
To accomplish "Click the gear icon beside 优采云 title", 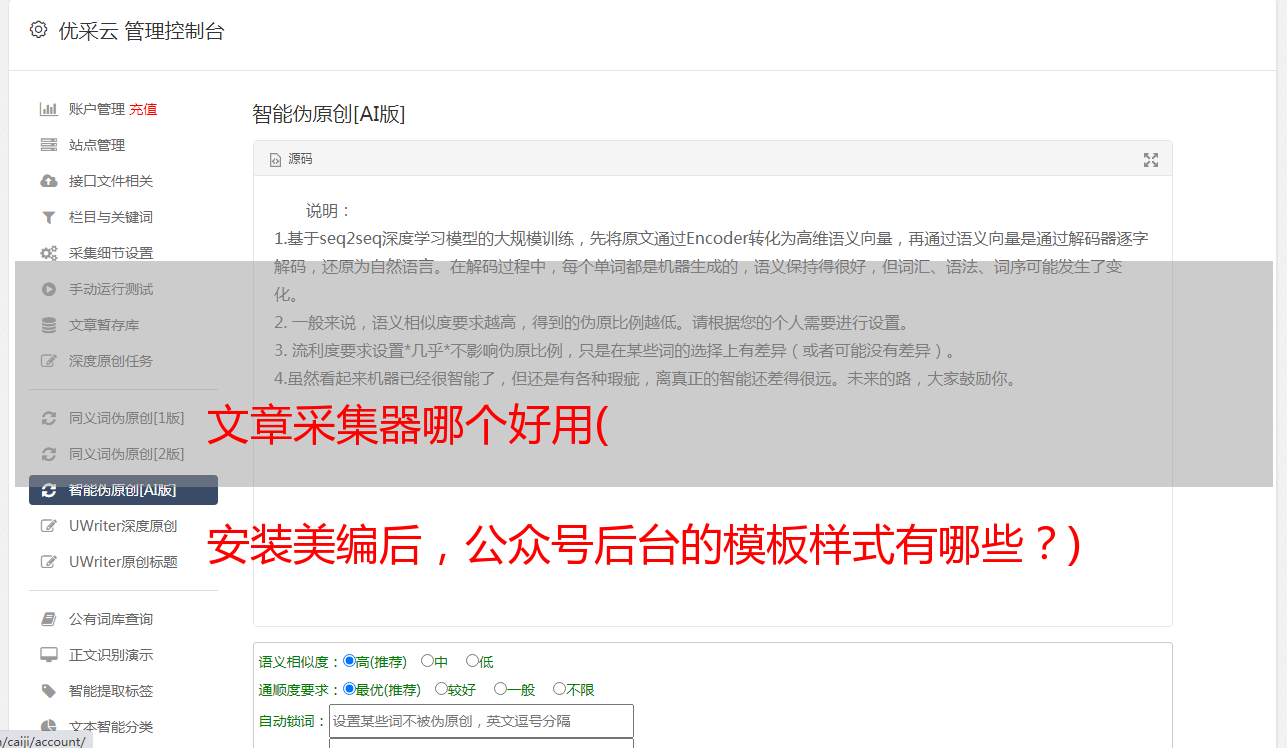I will [x=38, y=30].
